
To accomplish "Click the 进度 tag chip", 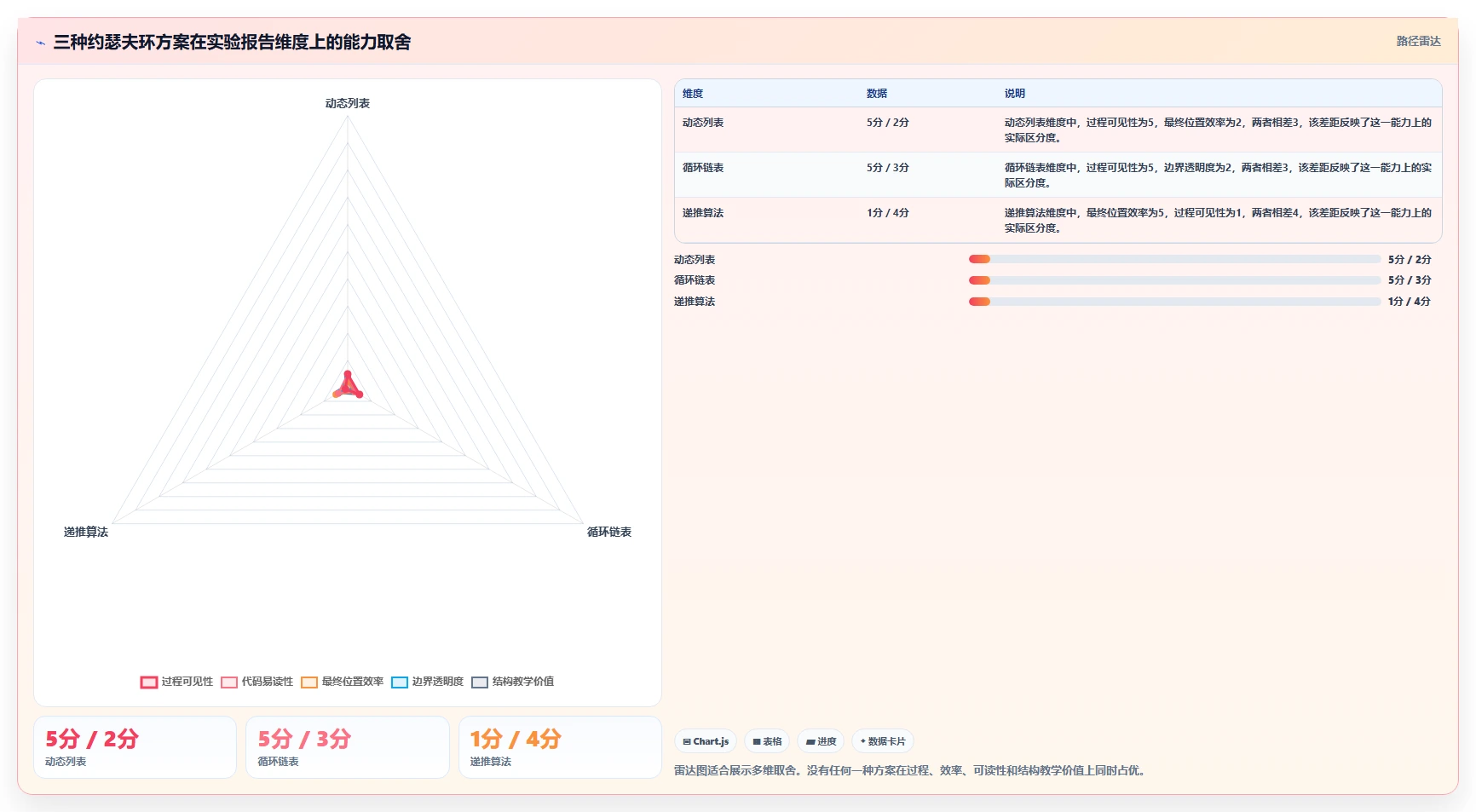I will coord(821,741).
